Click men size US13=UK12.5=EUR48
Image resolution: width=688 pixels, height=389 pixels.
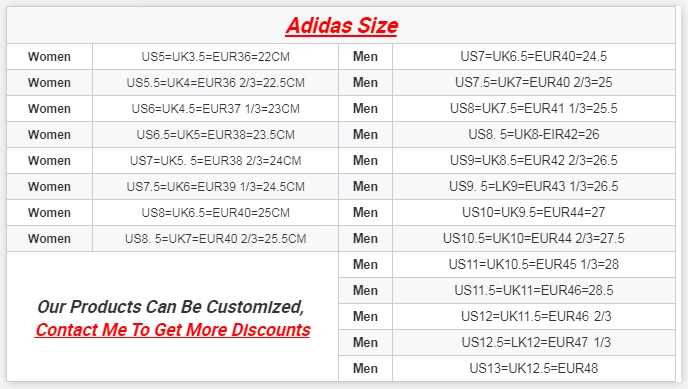pos(534,368)
